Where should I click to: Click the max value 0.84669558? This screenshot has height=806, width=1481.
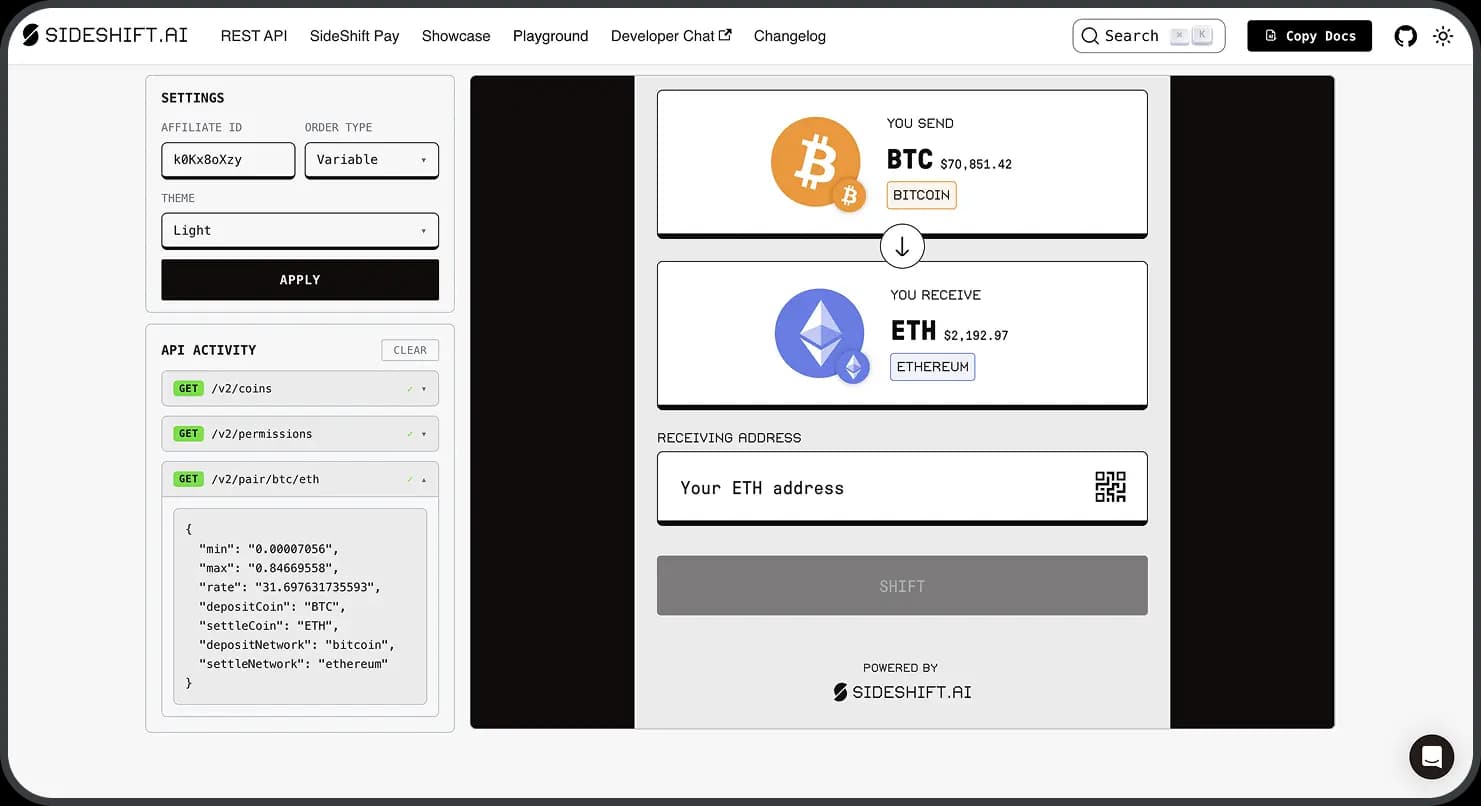tap(294, 568)
